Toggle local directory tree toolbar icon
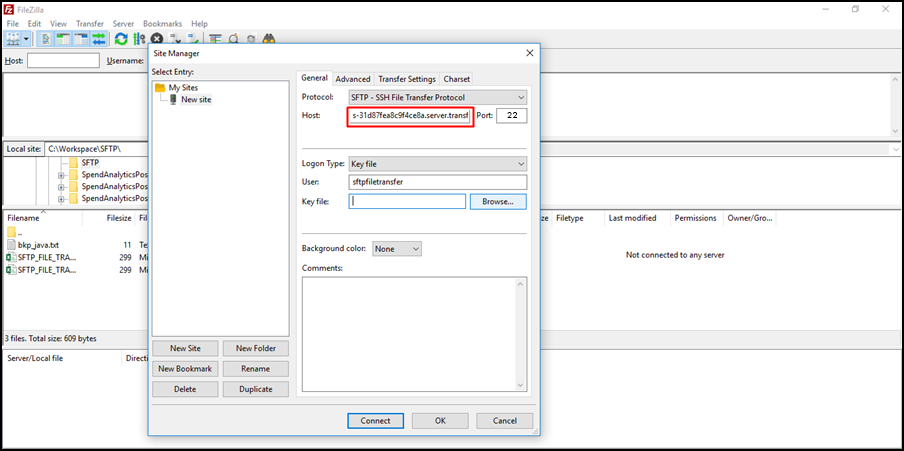Screen dimensions: 904x451 click(63, 39)
